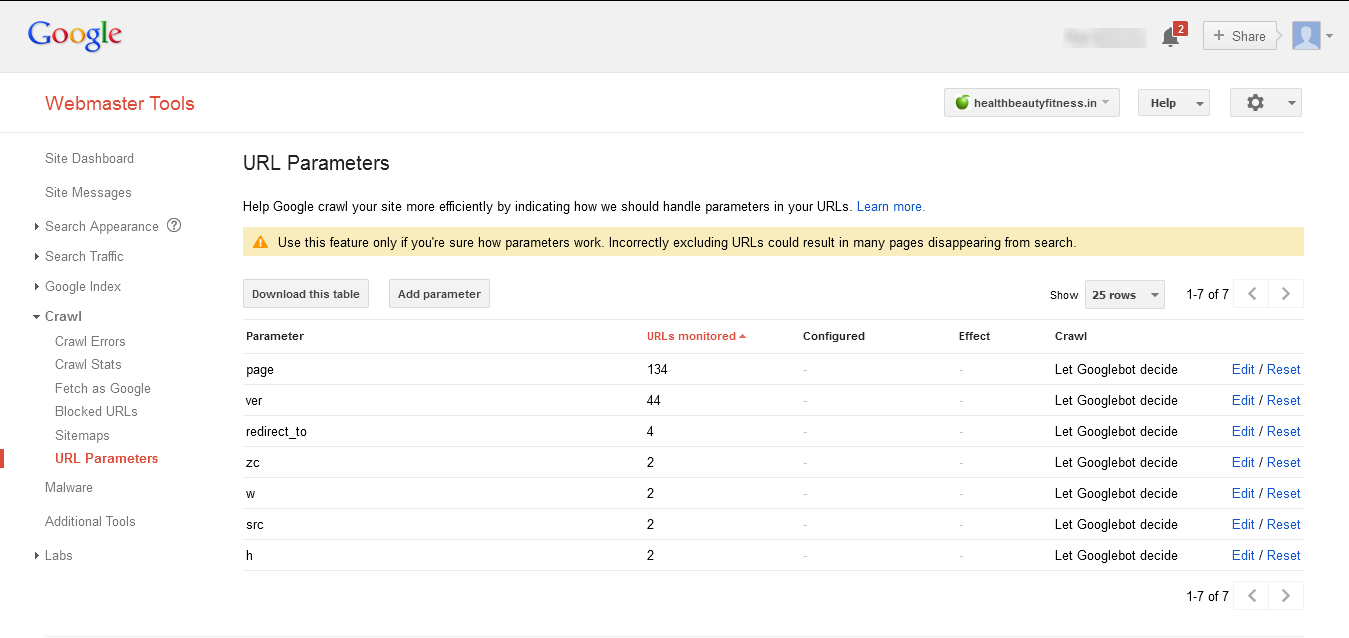
Task: Click next page arrow at table bottom
Action: [x=1286, y=596]
